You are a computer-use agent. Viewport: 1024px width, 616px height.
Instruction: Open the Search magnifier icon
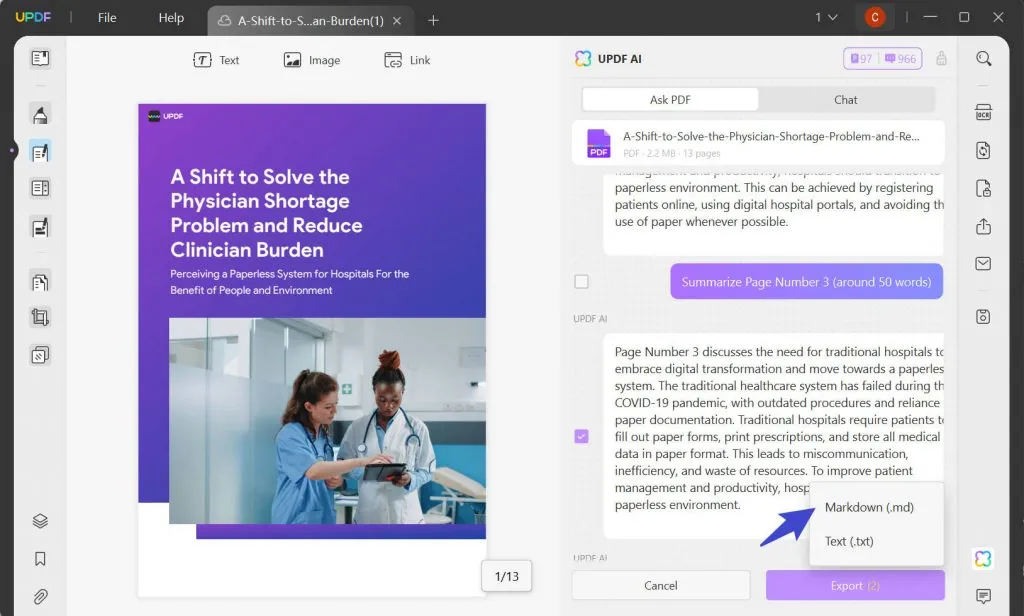pyautogui.click(x=984, y=59)
